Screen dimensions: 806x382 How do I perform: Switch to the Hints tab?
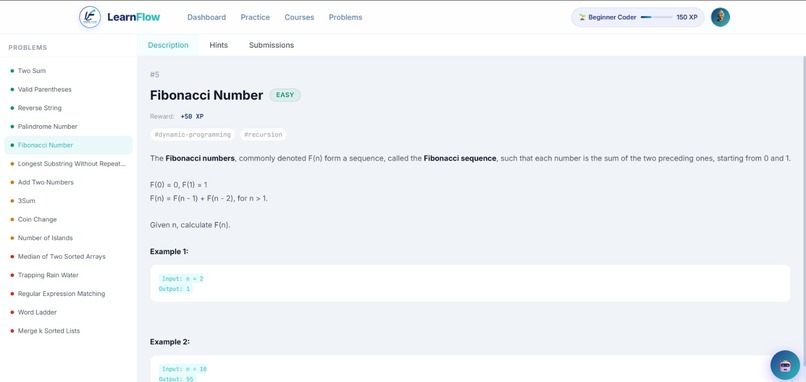point(218,45)
